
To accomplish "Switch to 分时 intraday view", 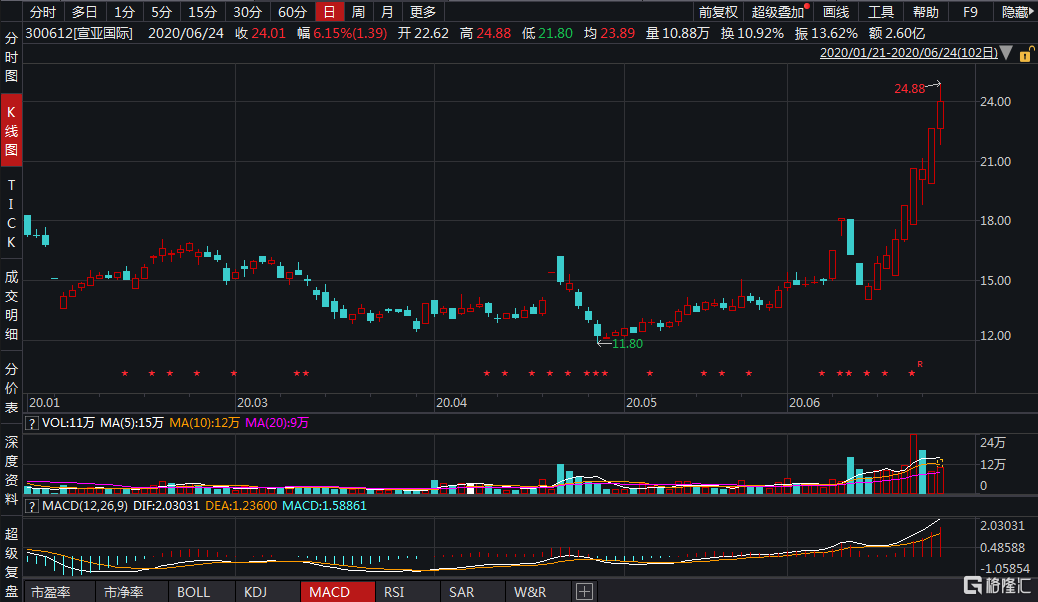I will (x=43, y=12).
